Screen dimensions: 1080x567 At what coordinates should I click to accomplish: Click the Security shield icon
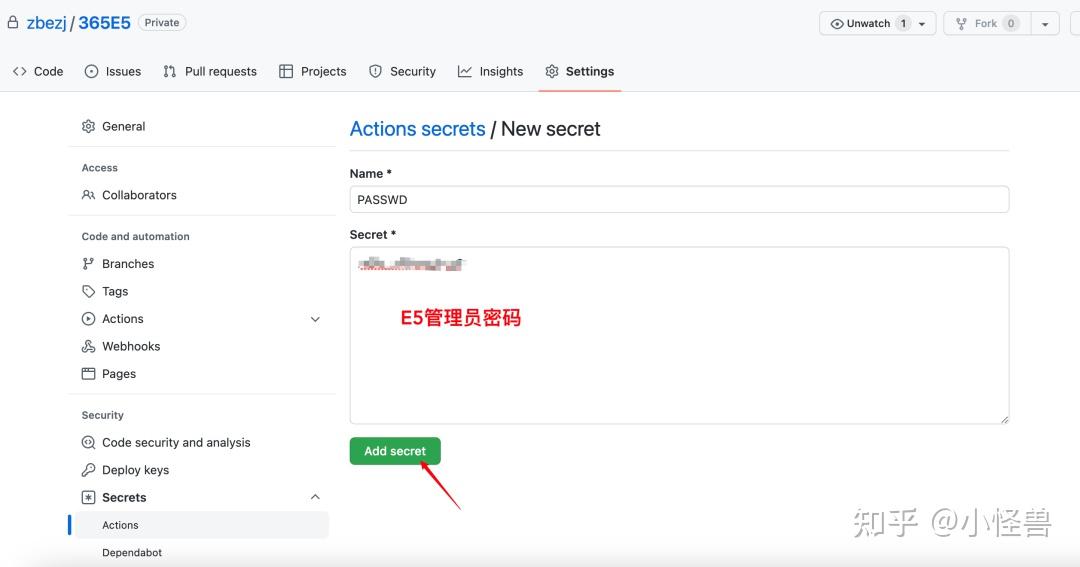(375, 72)
